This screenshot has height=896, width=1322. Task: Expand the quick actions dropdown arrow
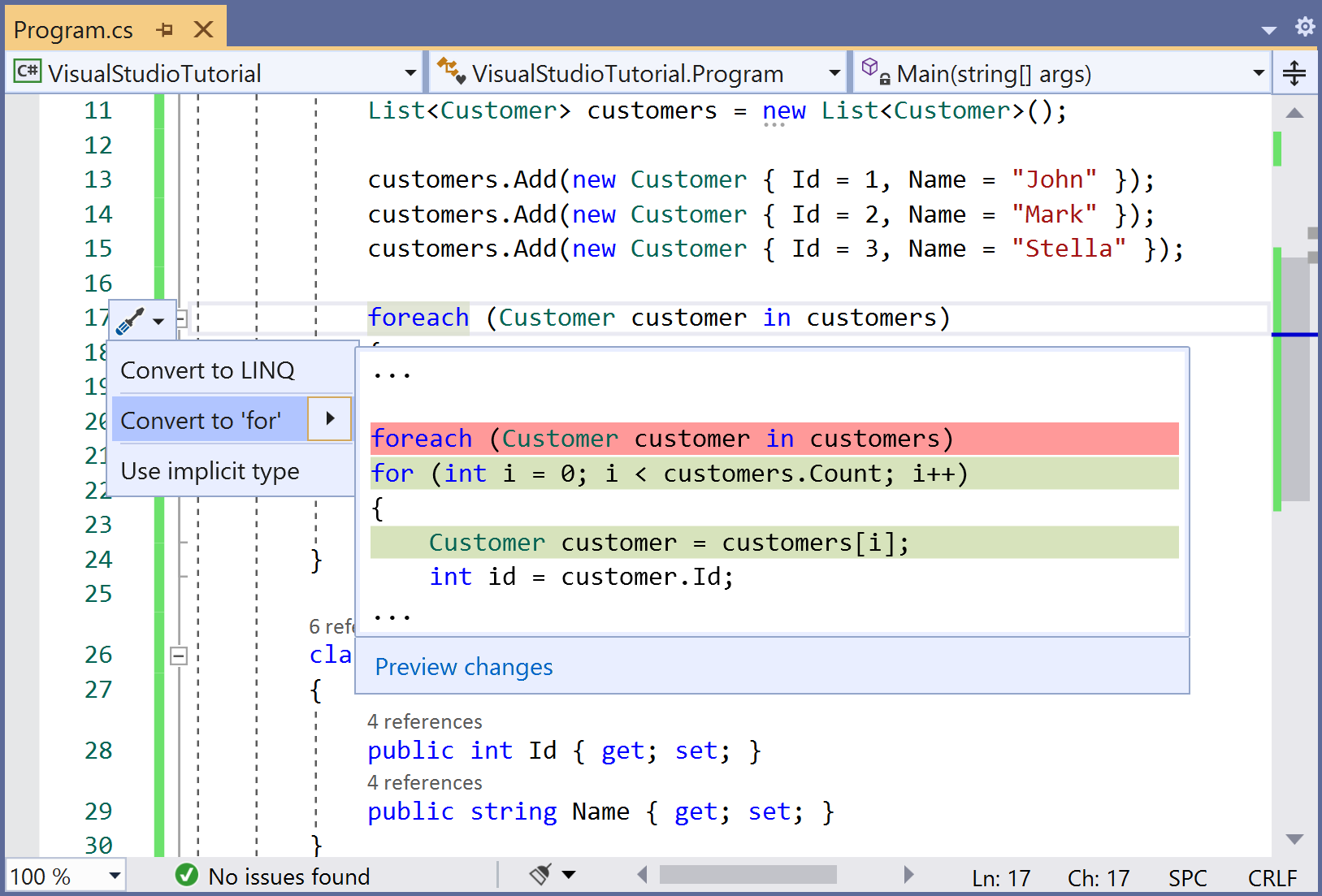[158, 322]
